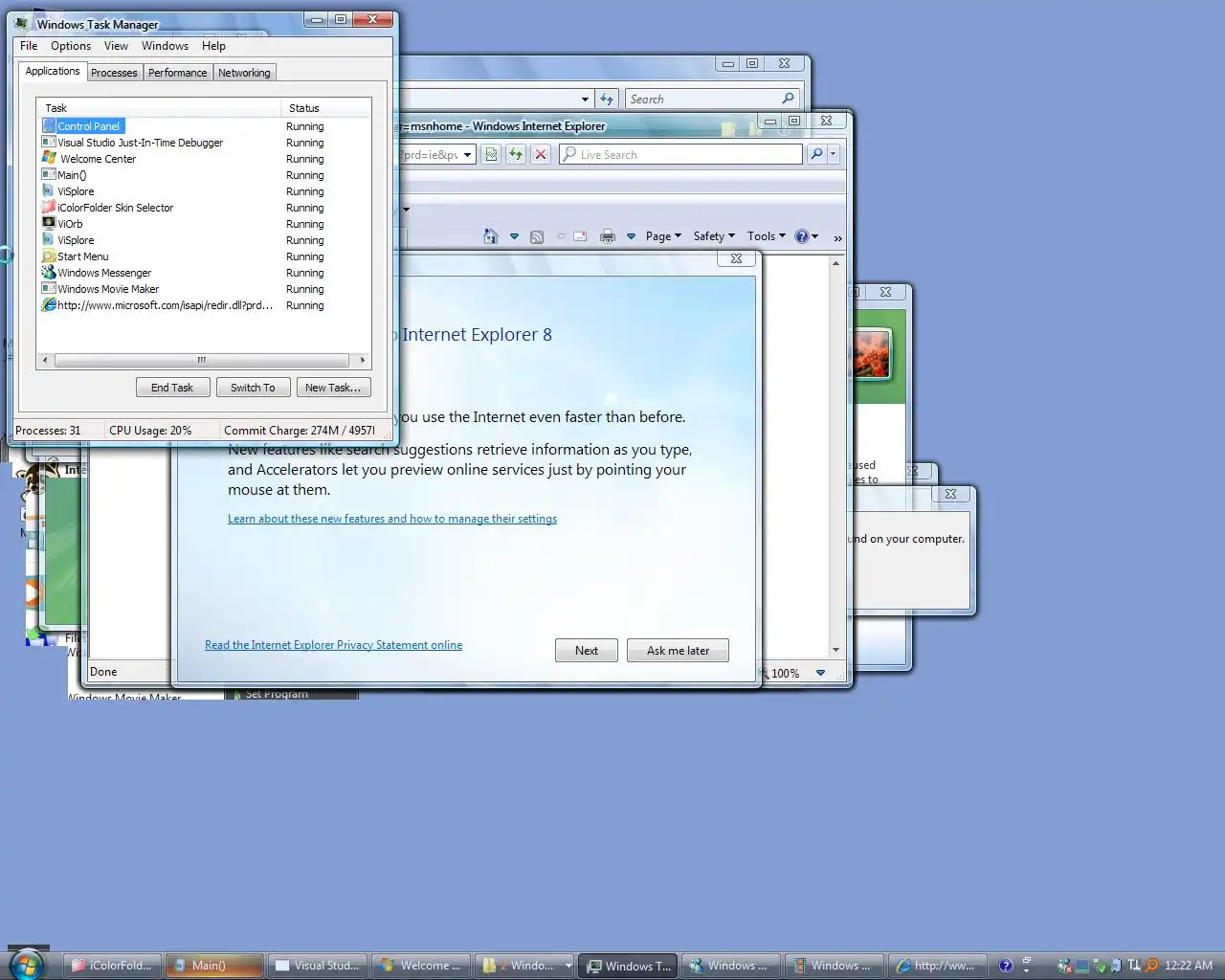This screenshot has width=1225, height=980.
Task: Click the New Task... button
Action: (333, 388)
